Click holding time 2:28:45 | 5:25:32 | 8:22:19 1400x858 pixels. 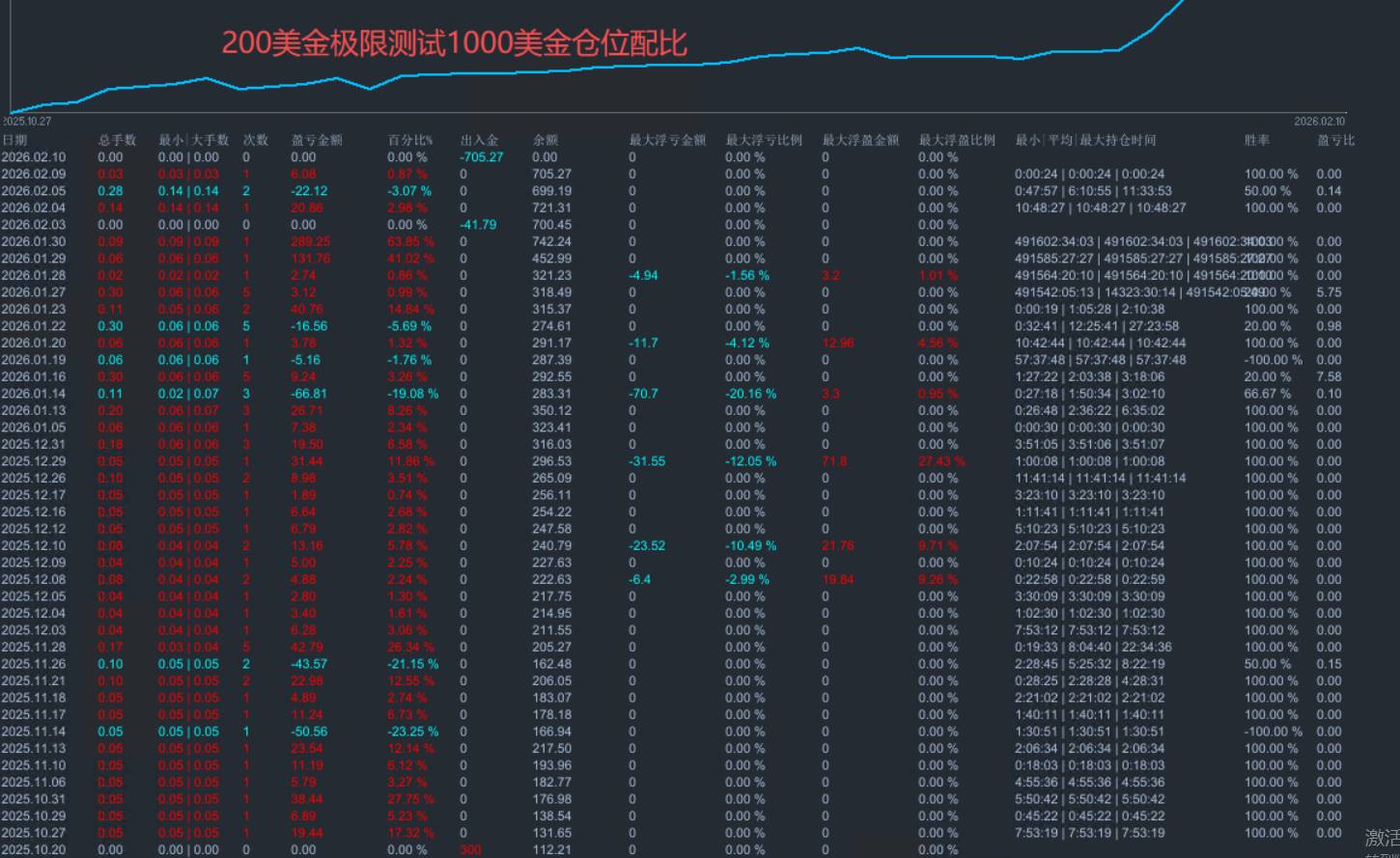coord(1089,664)
